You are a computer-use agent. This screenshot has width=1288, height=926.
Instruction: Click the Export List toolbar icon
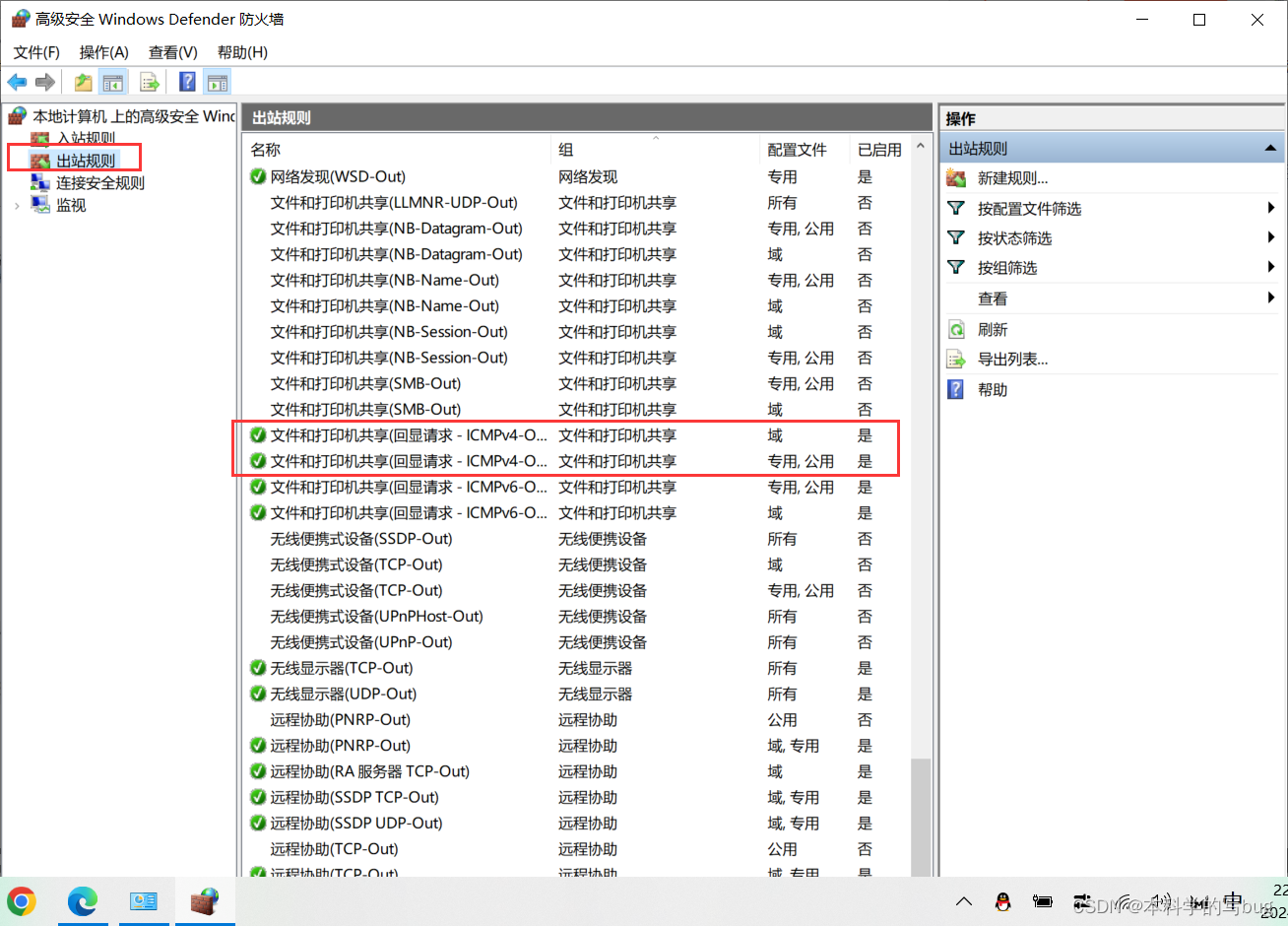150,83
